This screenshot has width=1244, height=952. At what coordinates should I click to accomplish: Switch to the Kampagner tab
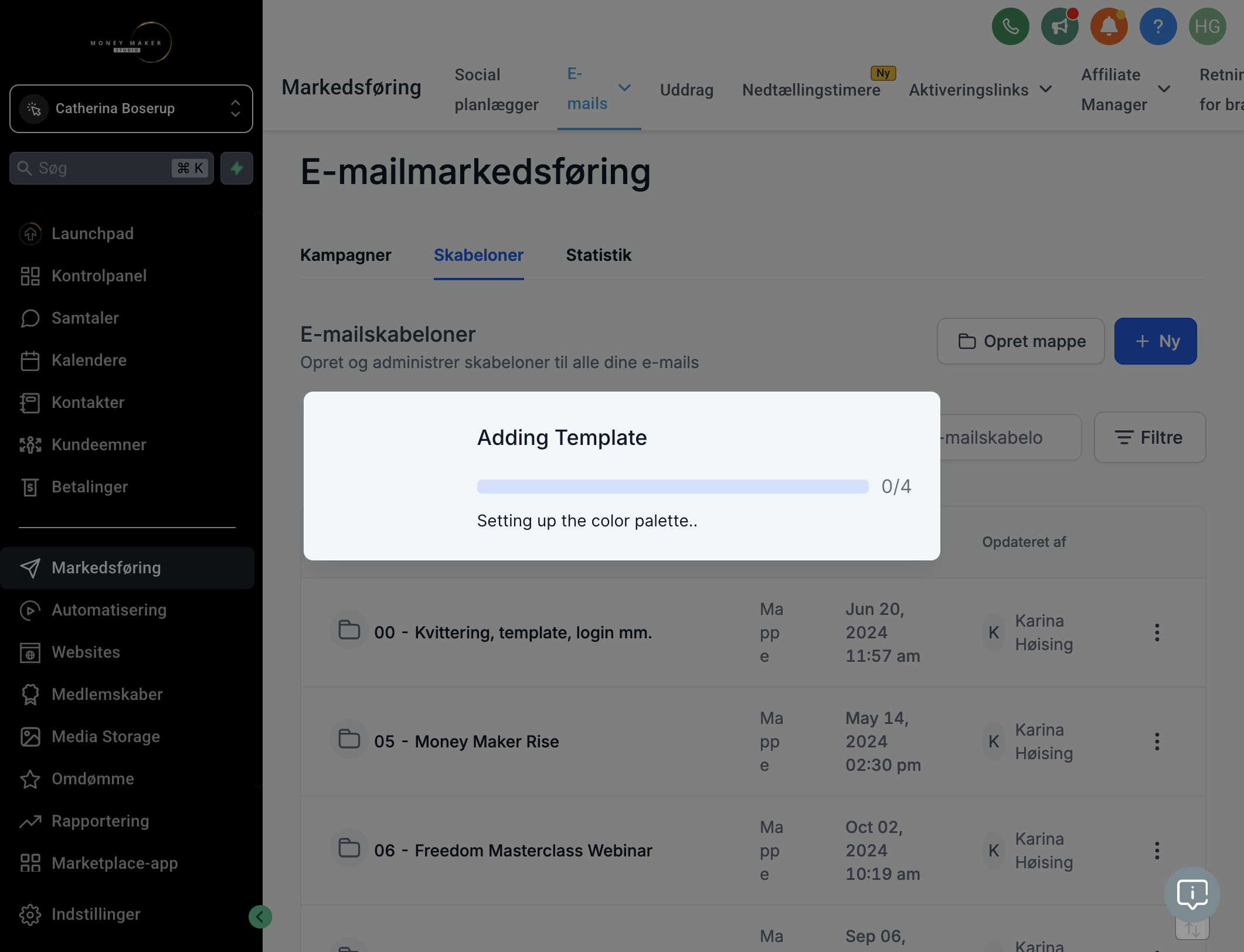pos(345,255)
